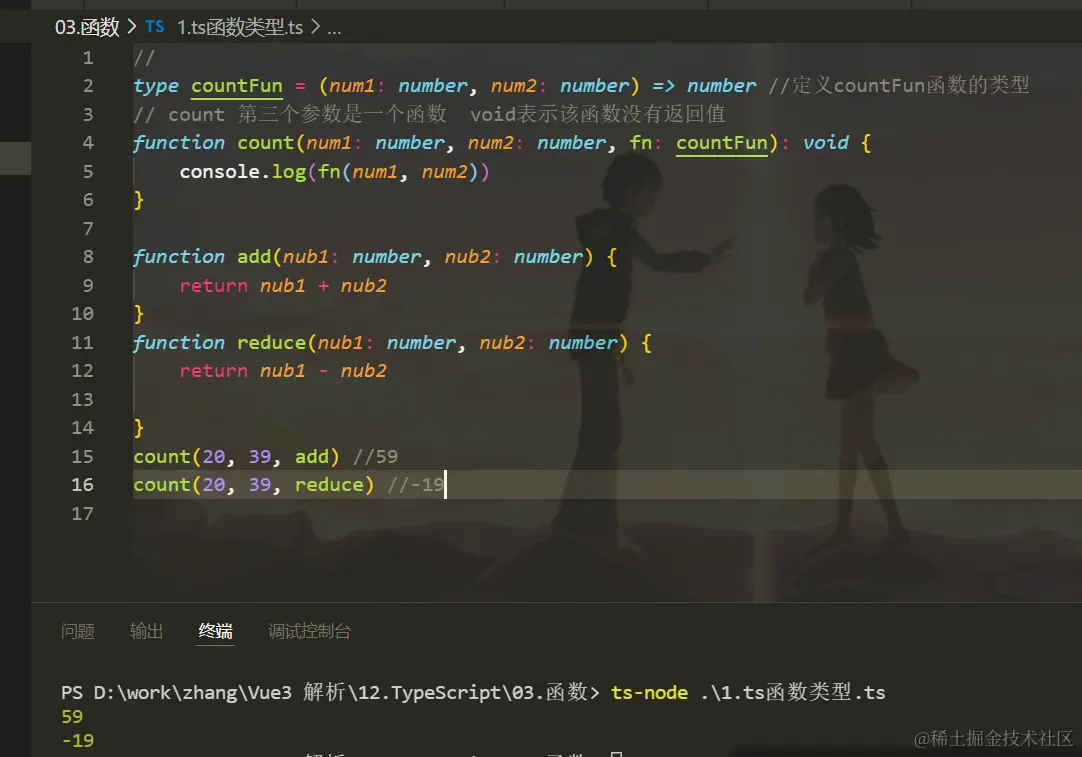Click the '=>' arrow on line 2
This screenshot has width=1082, height=757.
664,86
